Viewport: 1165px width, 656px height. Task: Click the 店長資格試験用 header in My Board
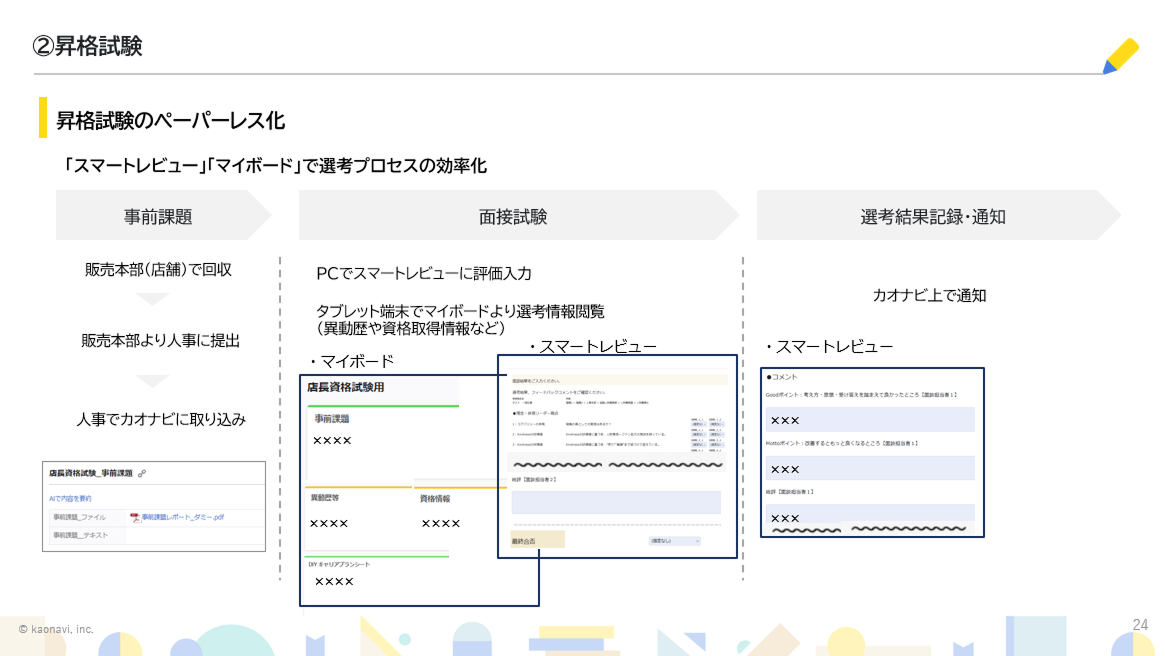345,387
